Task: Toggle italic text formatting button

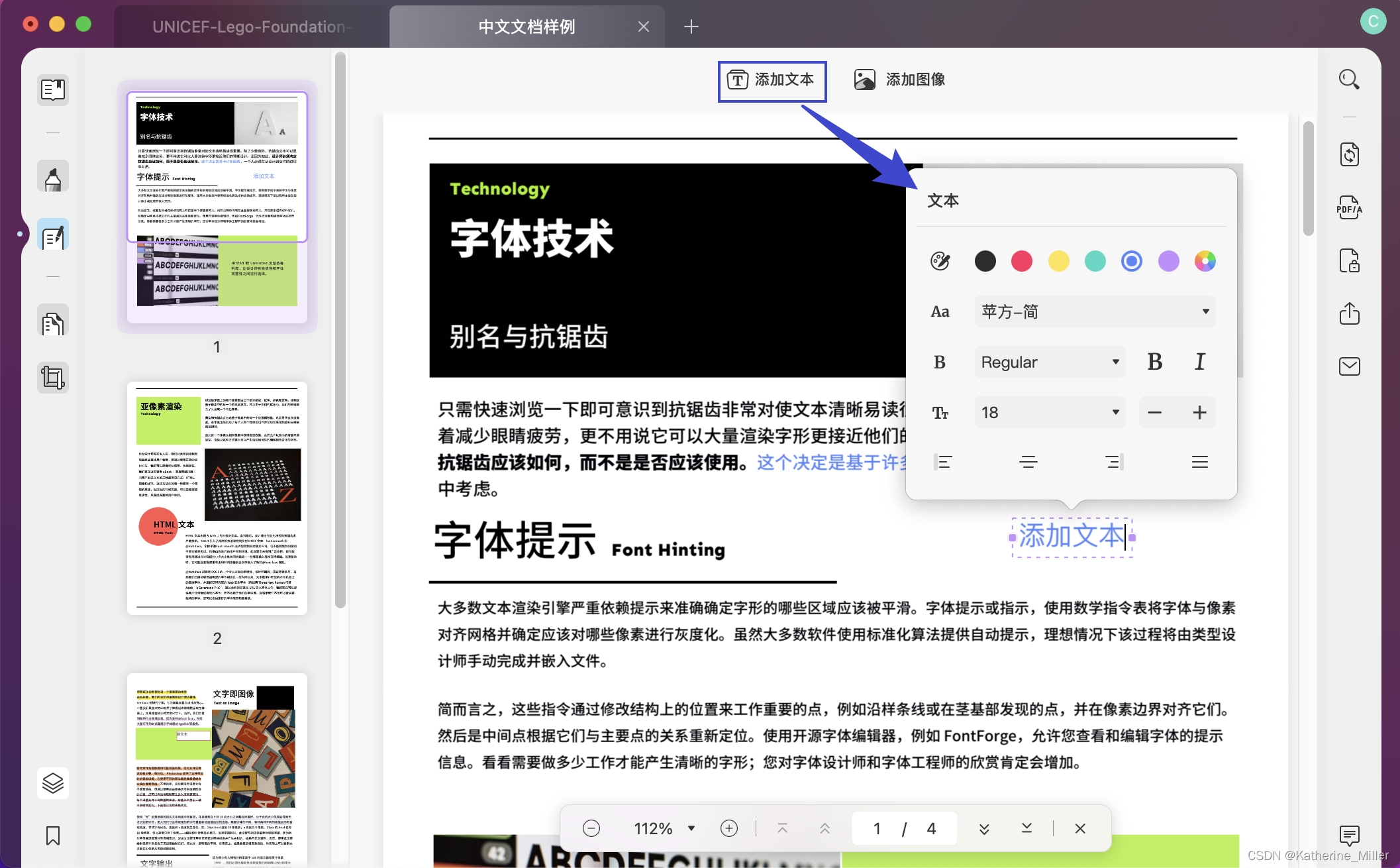Action: point(1199,362)
